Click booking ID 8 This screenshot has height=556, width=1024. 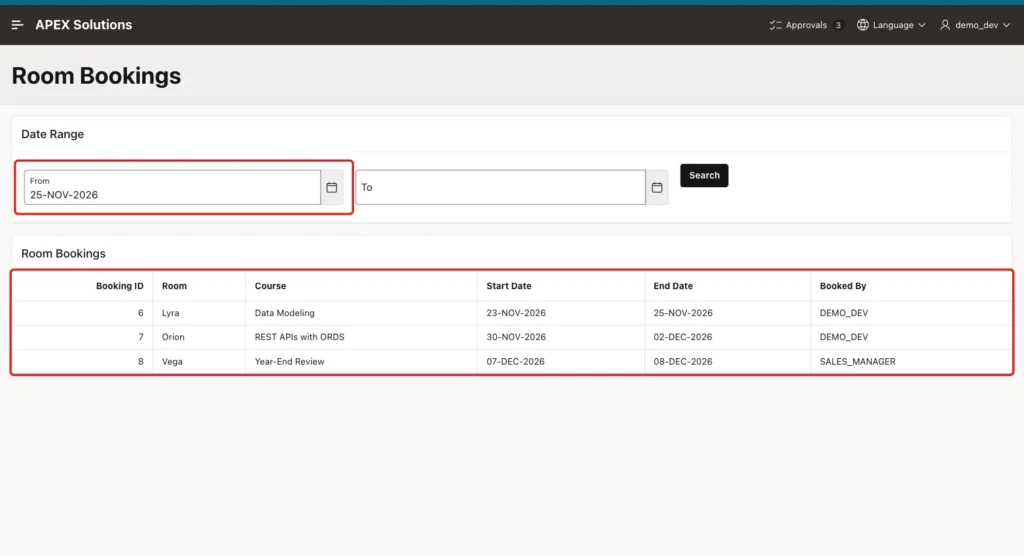pos(140,361)
